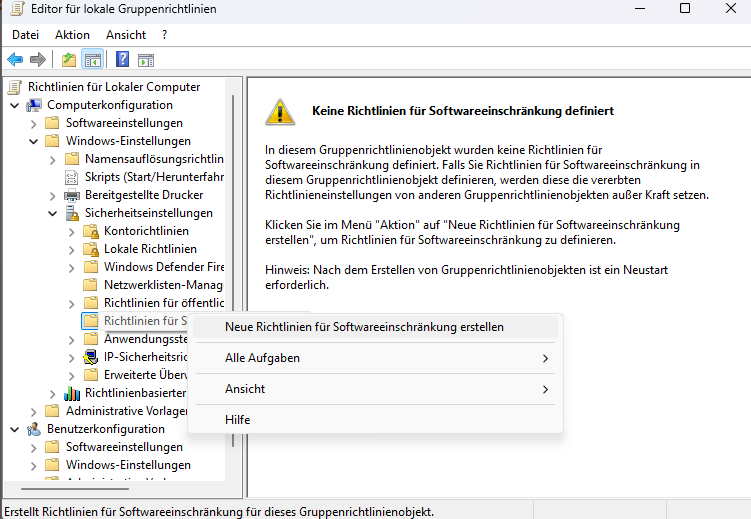751x519 pixels.
Task: Open the Ansicht context menu submenu
Action: tap(245, 389)
